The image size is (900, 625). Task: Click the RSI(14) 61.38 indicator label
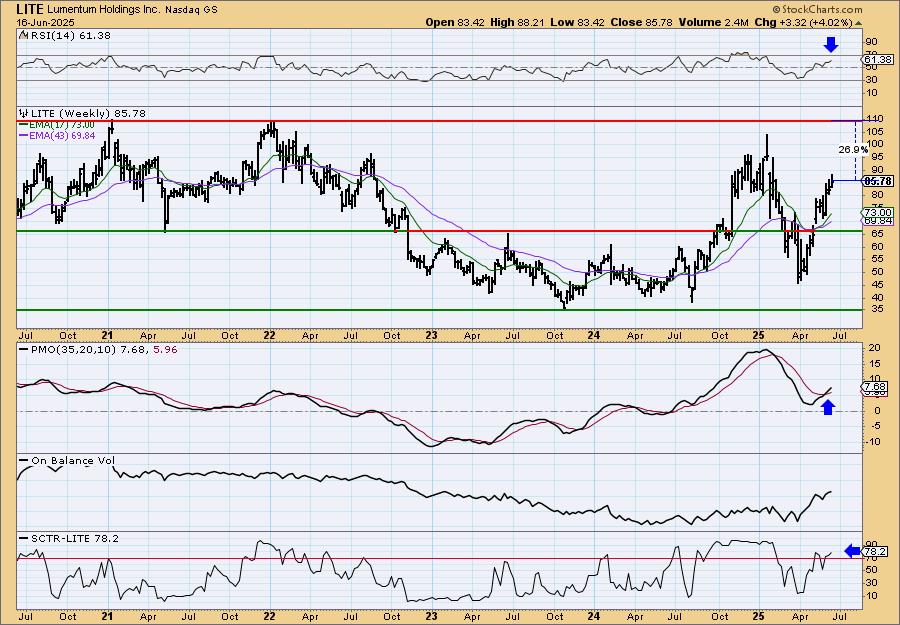[x=69, y=36]
